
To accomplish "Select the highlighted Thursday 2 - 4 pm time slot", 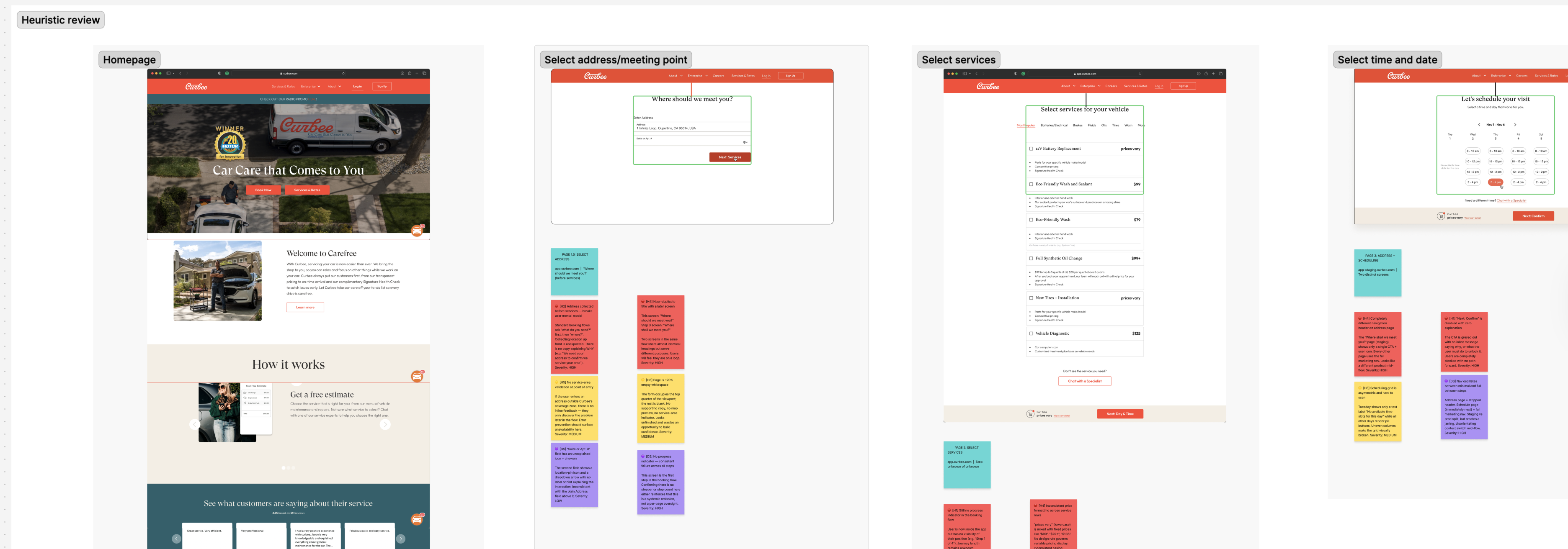I will (1495, 182).
